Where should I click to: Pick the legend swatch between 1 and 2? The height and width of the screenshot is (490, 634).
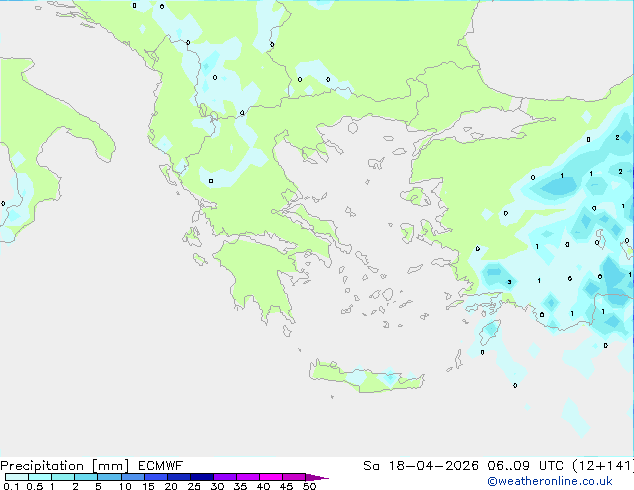[63, 477]
